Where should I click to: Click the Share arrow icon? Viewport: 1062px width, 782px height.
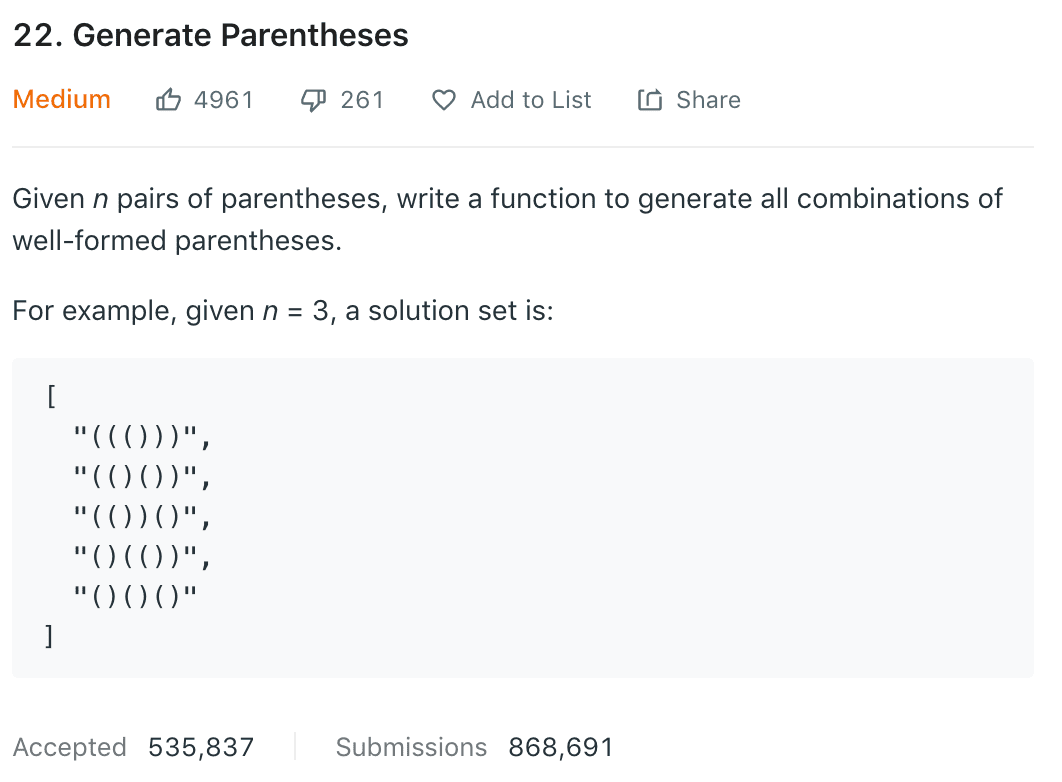650,100
